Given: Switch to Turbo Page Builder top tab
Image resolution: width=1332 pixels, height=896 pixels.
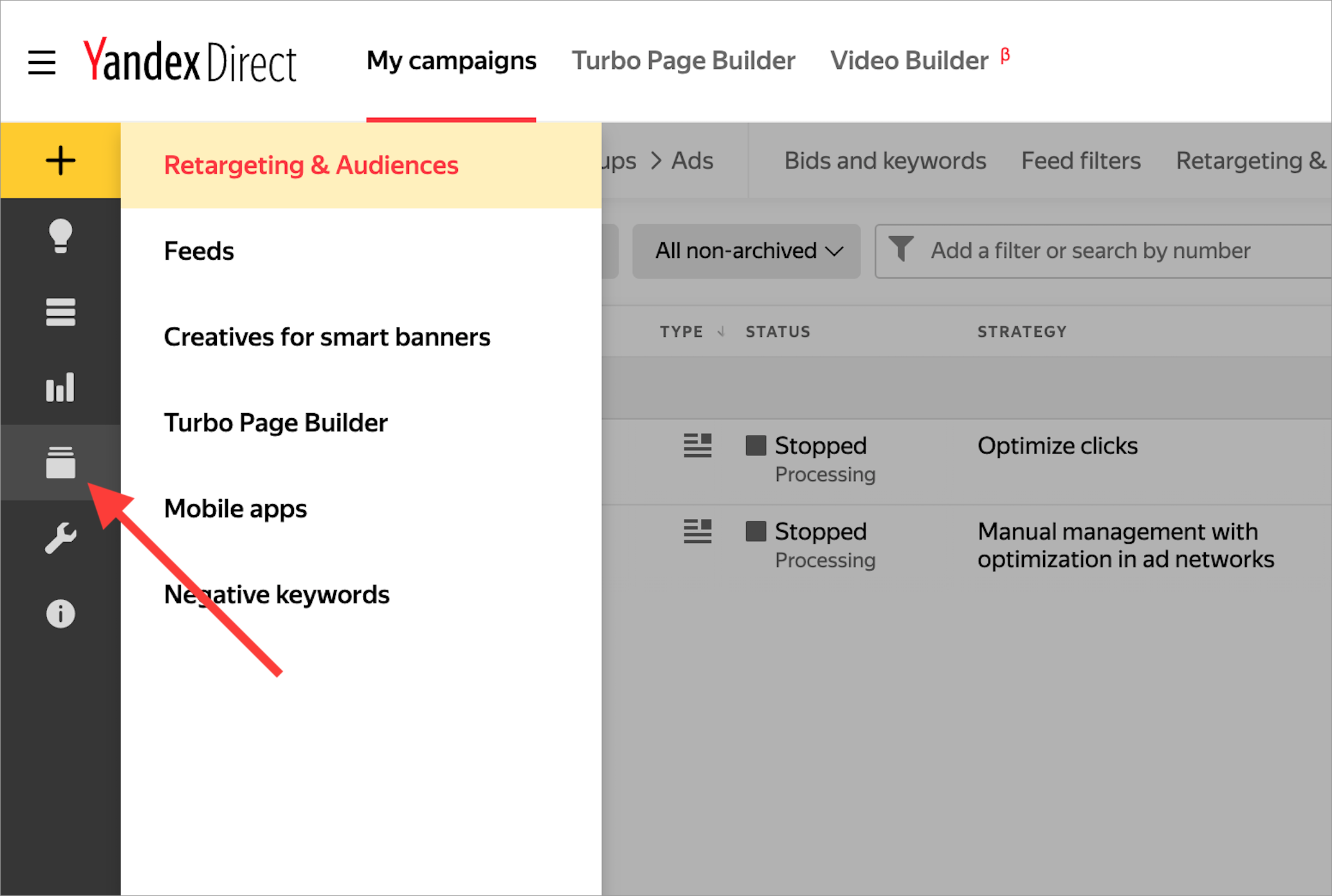Looking at the screenshot, I should [683, 61].
